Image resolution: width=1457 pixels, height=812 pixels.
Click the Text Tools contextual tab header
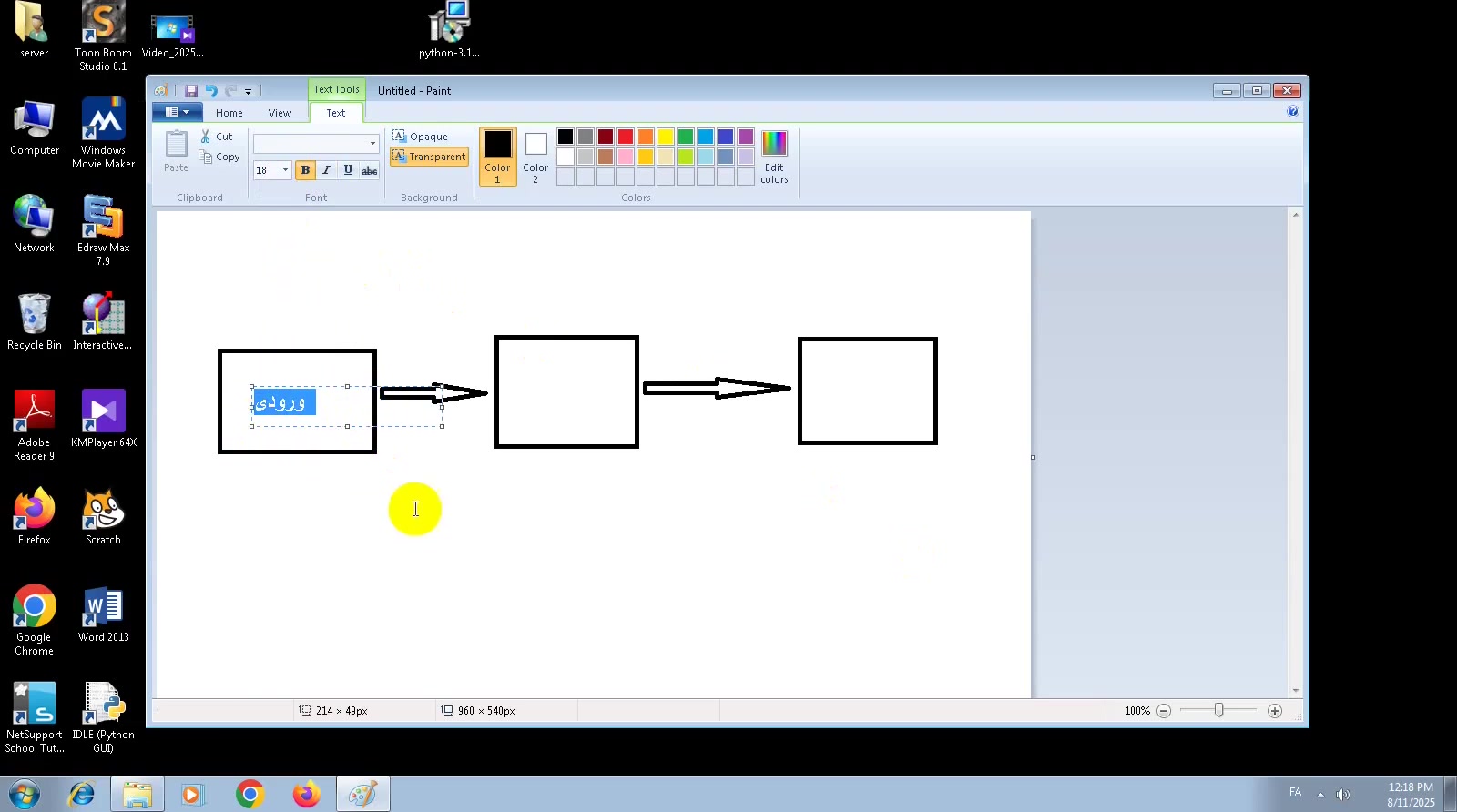[x=337, y=89]
